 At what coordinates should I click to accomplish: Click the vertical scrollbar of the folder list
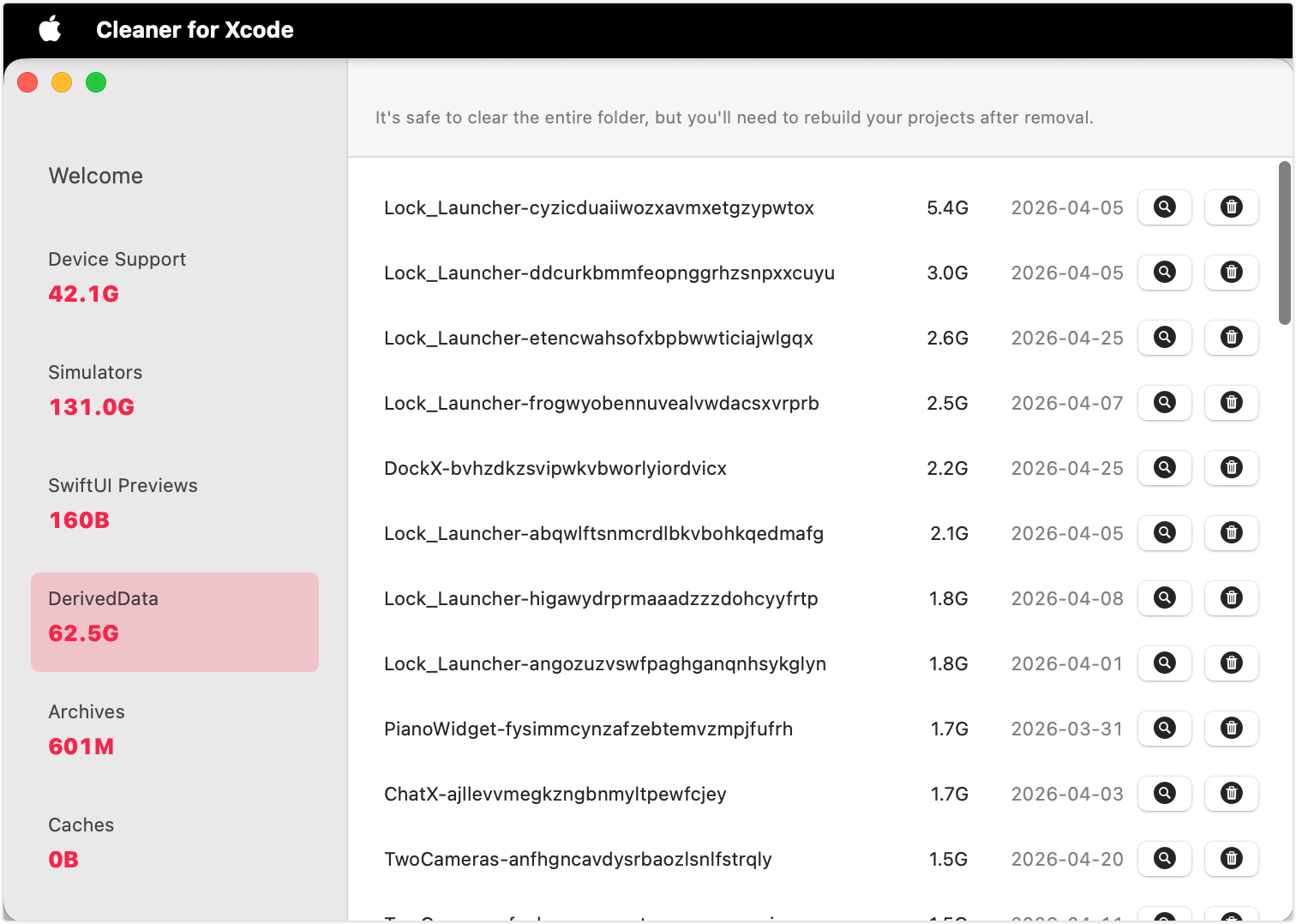pyautogui.click(x=1284, y=243)
